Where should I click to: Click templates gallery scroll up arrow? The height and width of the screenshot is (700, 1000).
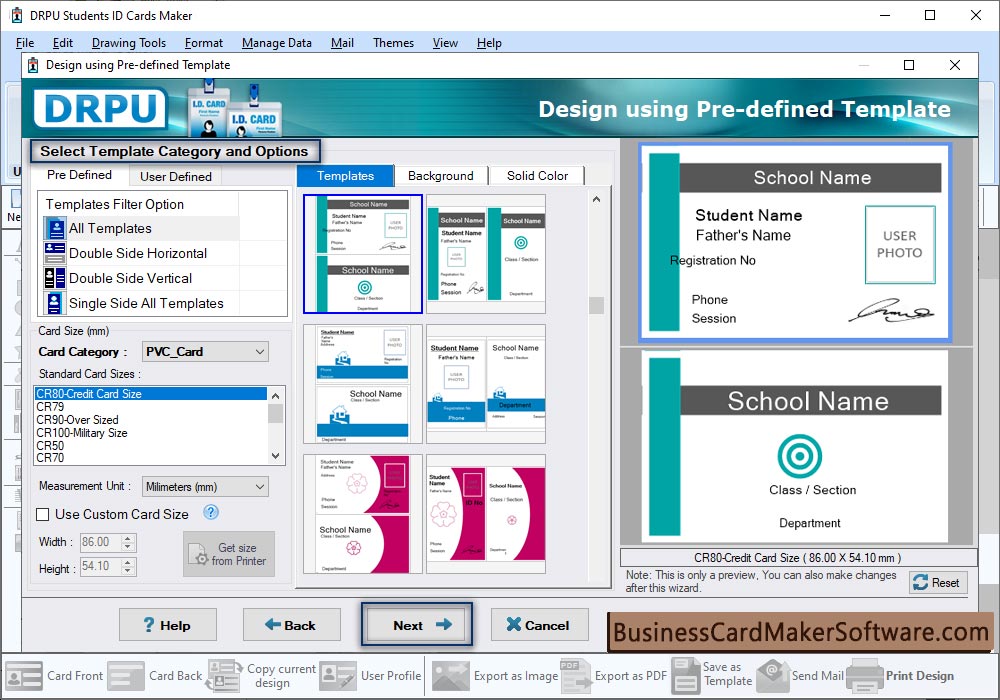[x=596, y=200]
